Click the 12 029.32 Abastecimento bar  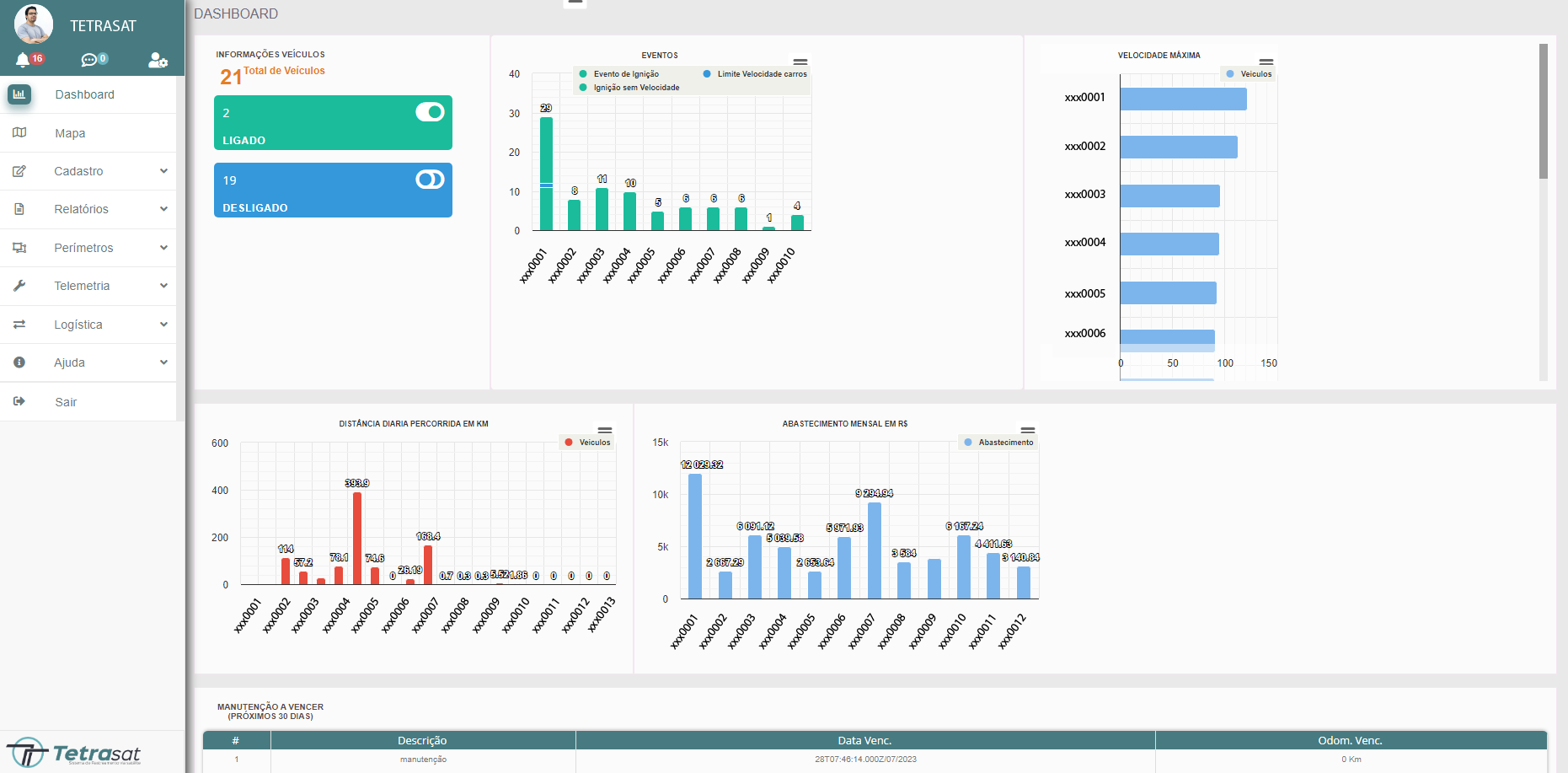point(695,536)
